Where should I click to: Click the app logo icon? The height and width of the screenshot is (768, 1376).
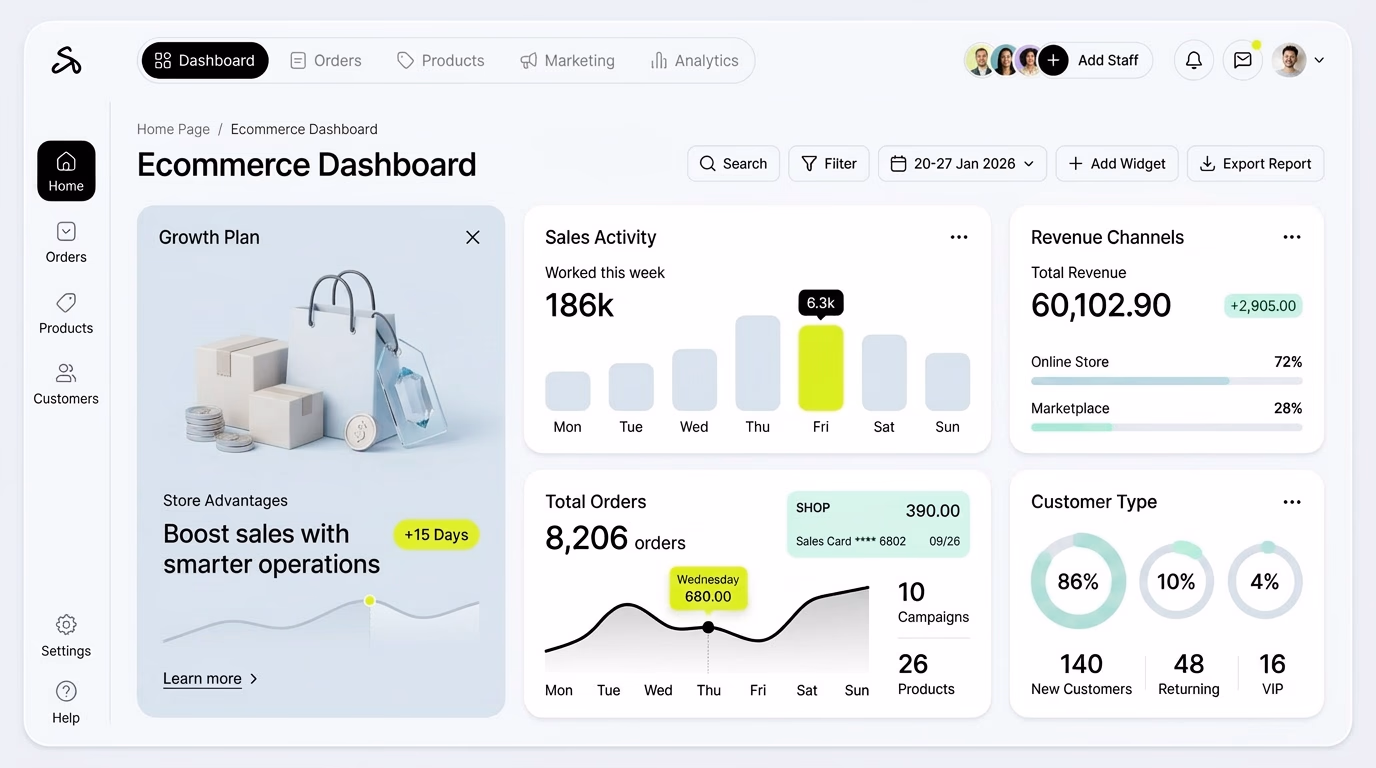pos(66,61)
